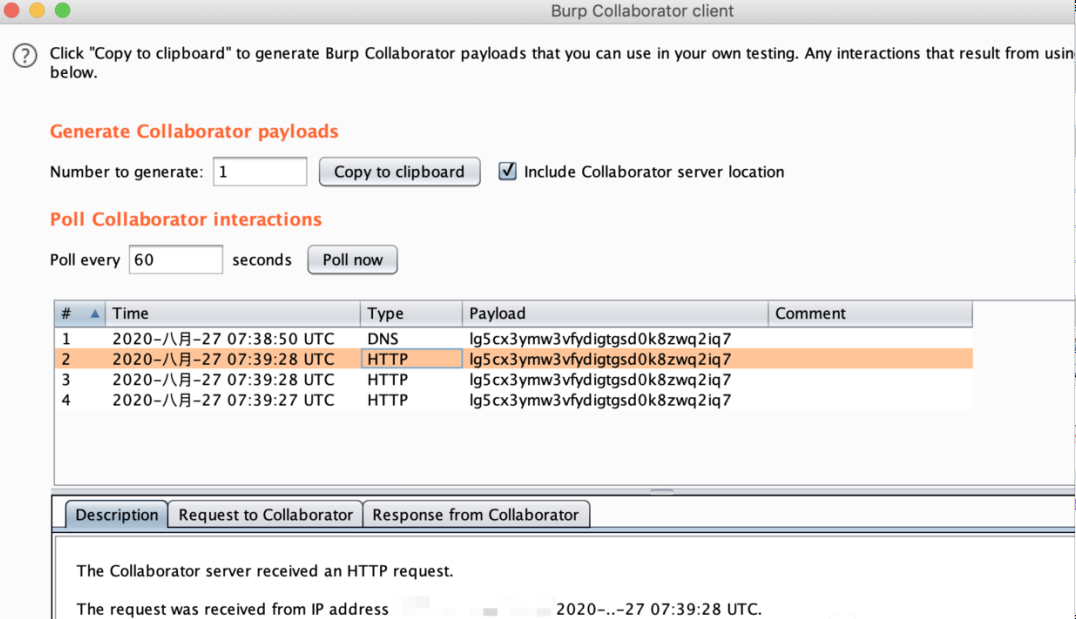Screen dimensions: 1076x619
Task: Click payload value in row 3
Action: tap(600, 379)
